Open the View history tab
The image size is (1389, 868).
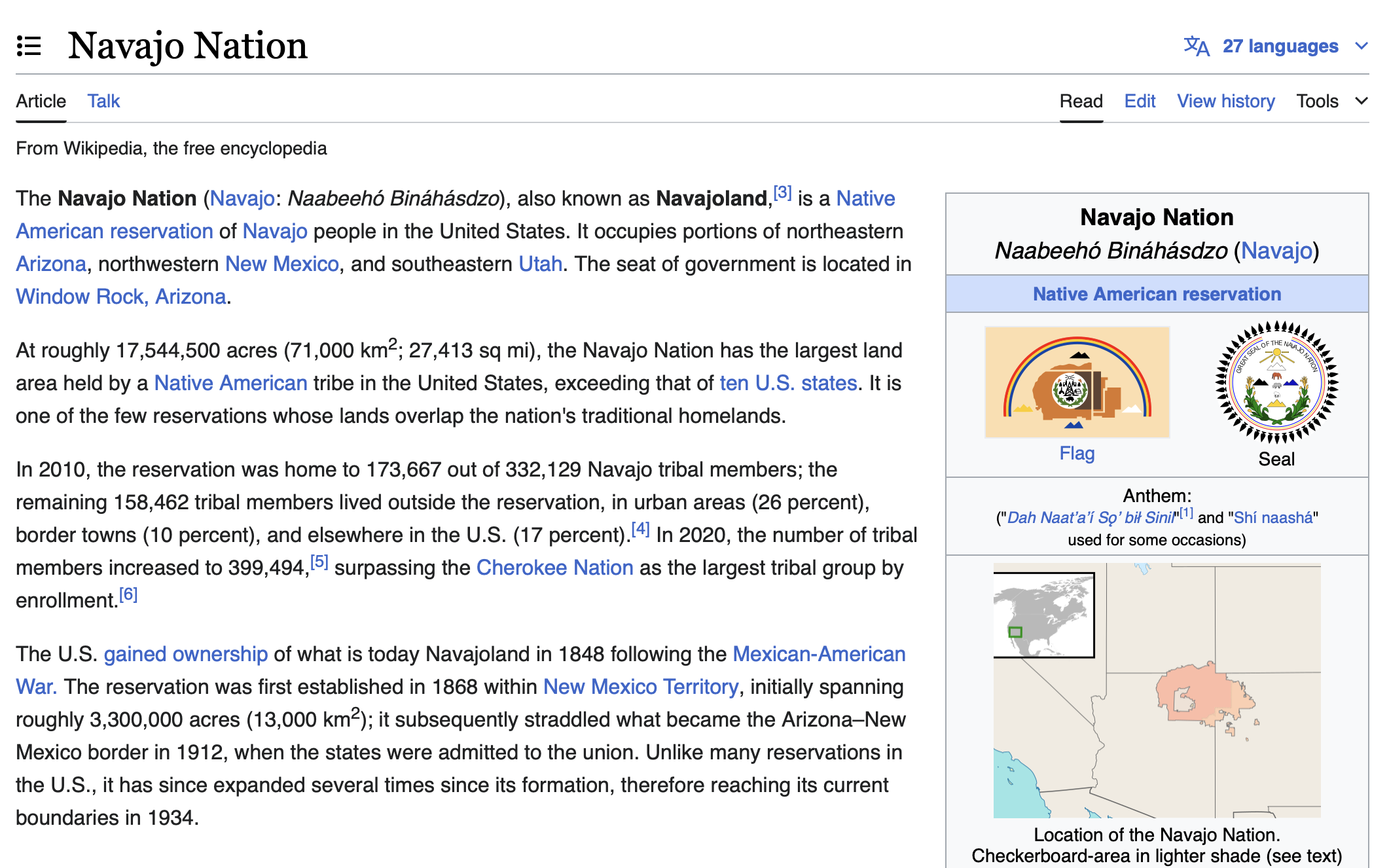[x=1225, y=101]
